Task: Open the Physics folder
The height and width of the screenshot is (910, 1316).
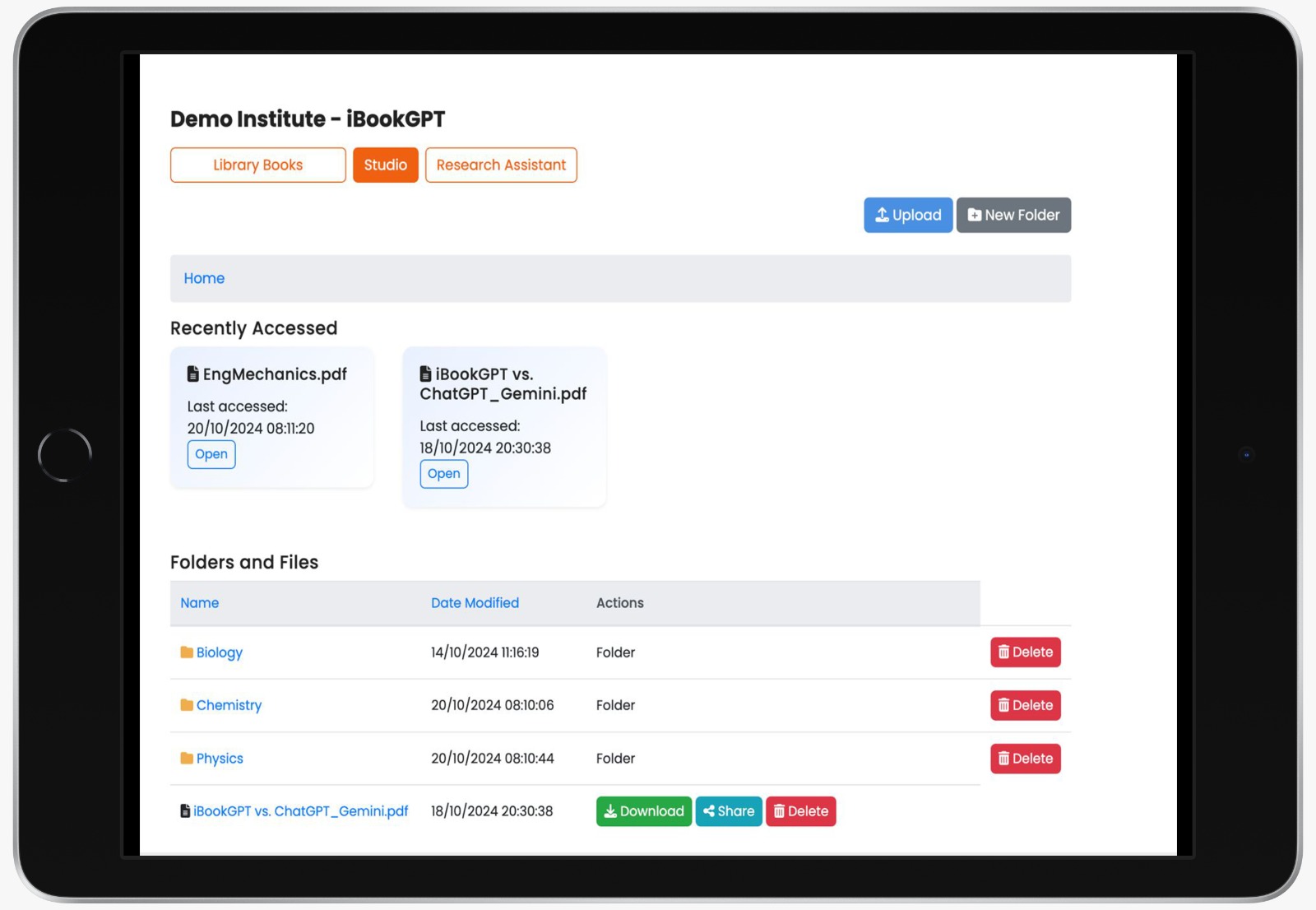Action: coord(220,759)
